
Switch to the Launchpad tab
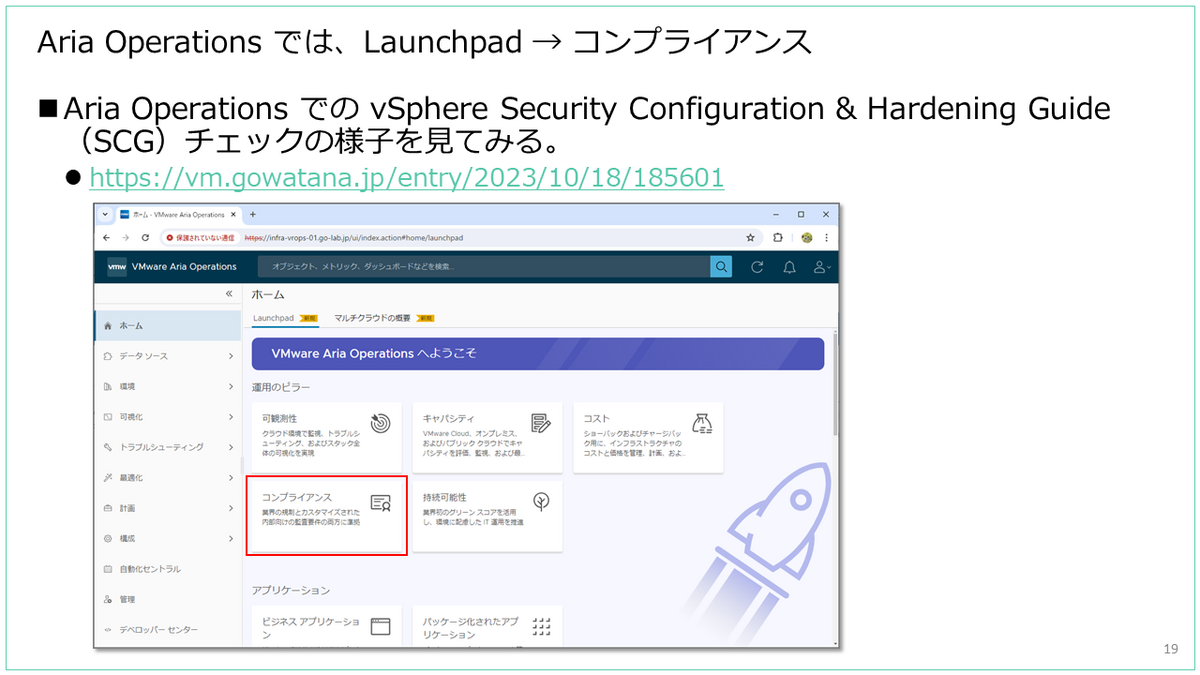[284, 317]
